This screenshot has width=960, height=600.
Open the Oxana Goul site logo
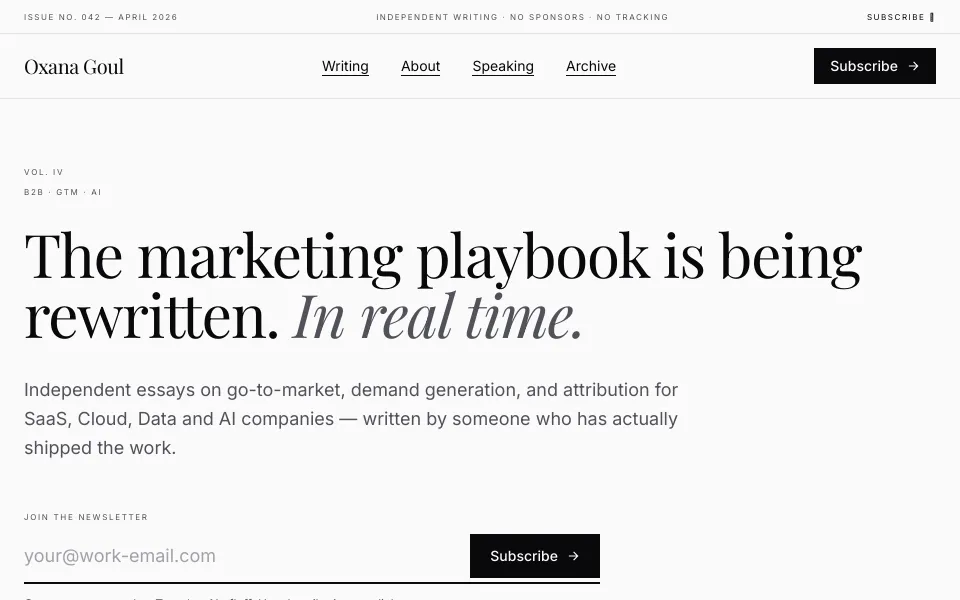click(74, 66)
